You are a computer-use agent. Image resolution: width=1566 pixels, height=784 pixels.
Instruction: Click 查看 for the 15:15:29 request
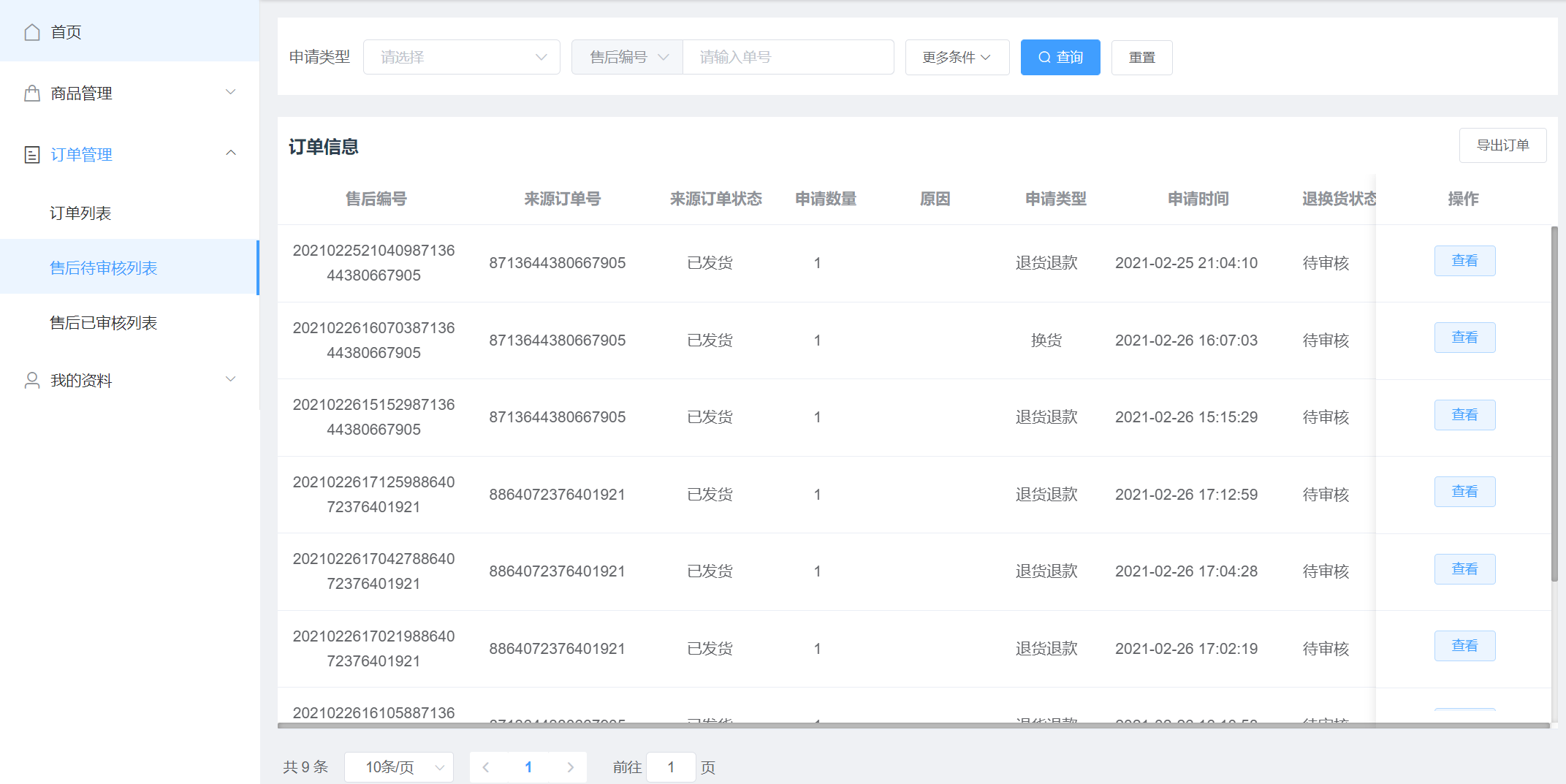click(x=1464, y=415)
